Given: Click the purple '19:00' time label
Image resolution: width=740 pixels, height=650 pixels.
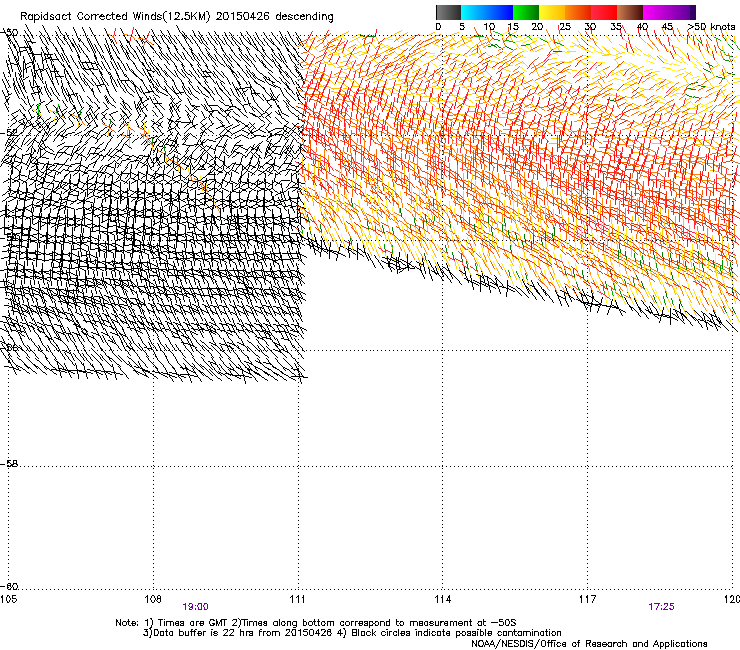Looking at the screenshot, I should 195,607.
